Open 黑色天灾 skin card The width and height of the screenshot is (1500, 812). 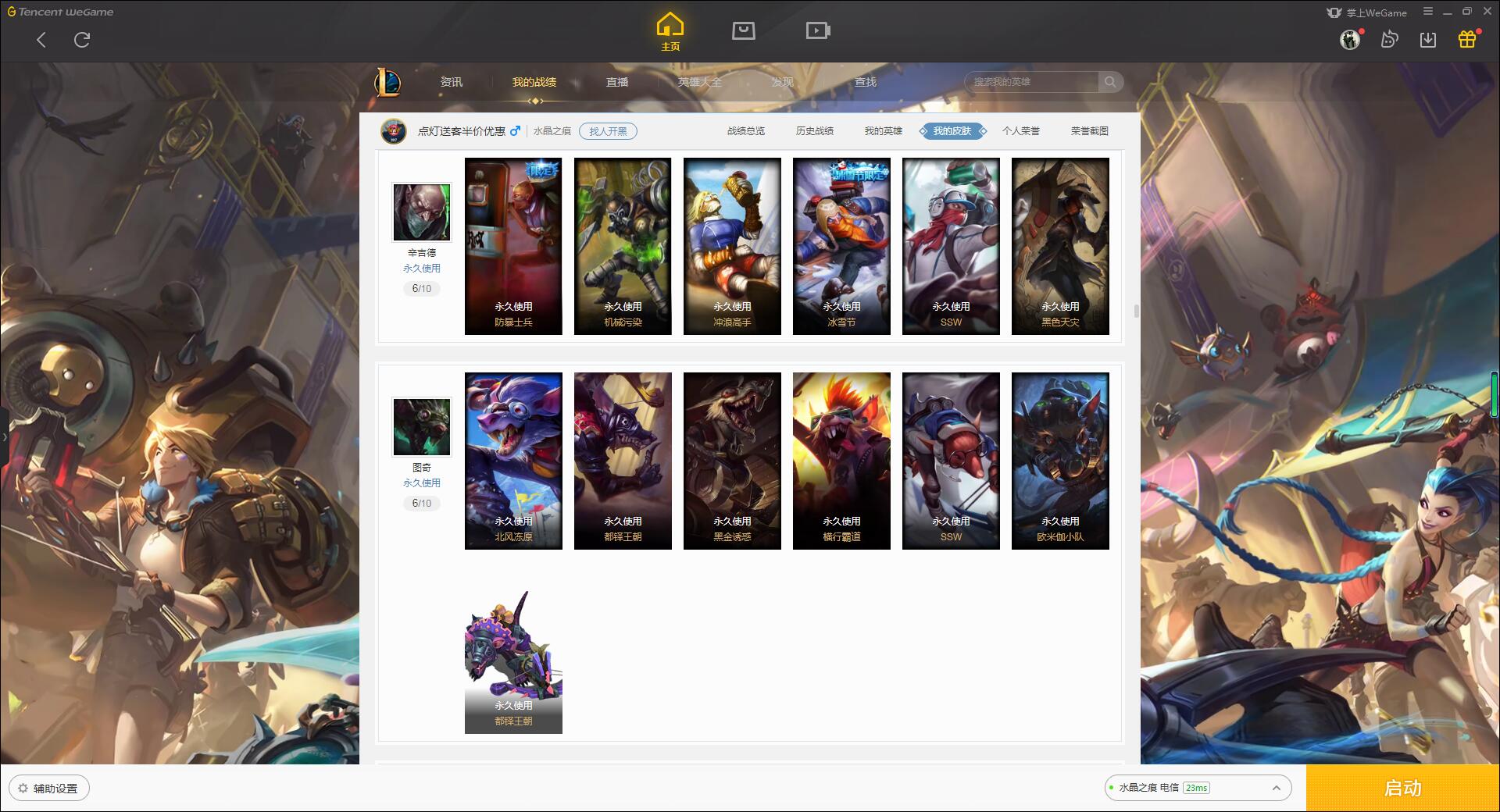pyautogui.click(x=1060, y=246)
